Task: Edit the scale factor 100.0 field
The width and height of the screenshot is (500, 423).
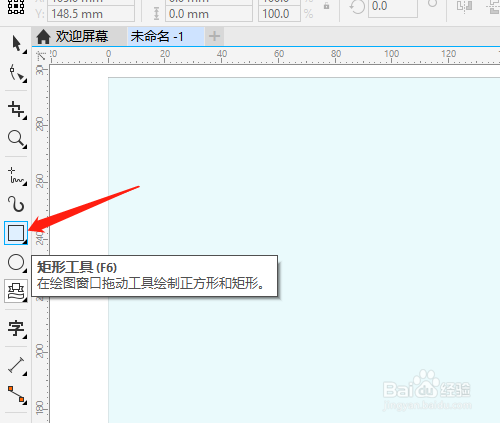Action: pyautogui.click(x=279, y=14)
